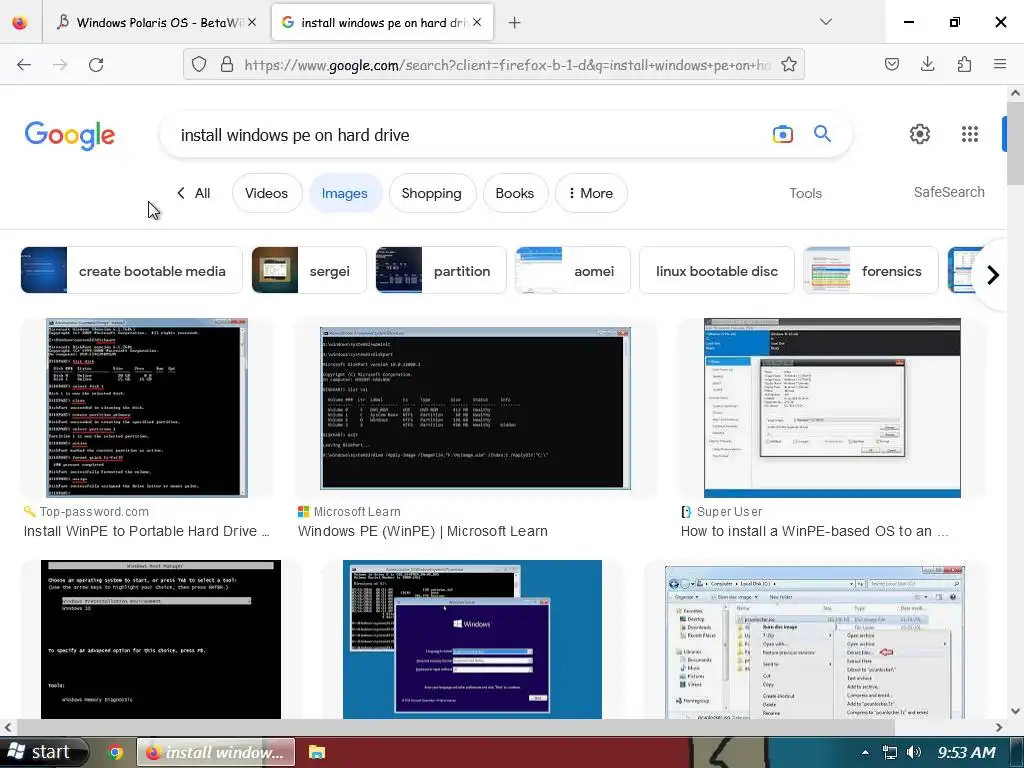Close the Windows Polaris OS tab
Screen dimensions: 1024x768
click(252, 22)
